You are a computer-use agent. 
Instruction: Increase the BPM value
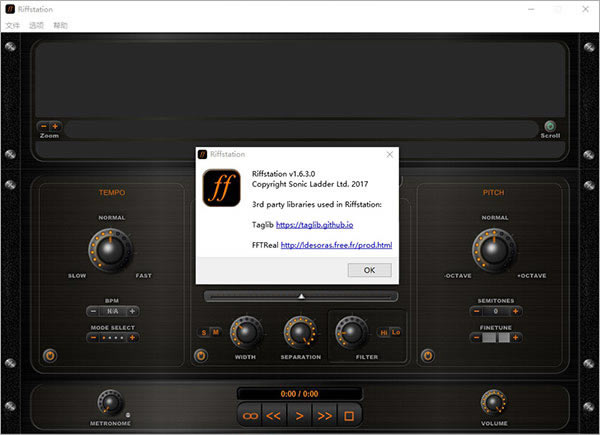pos(132,311)
